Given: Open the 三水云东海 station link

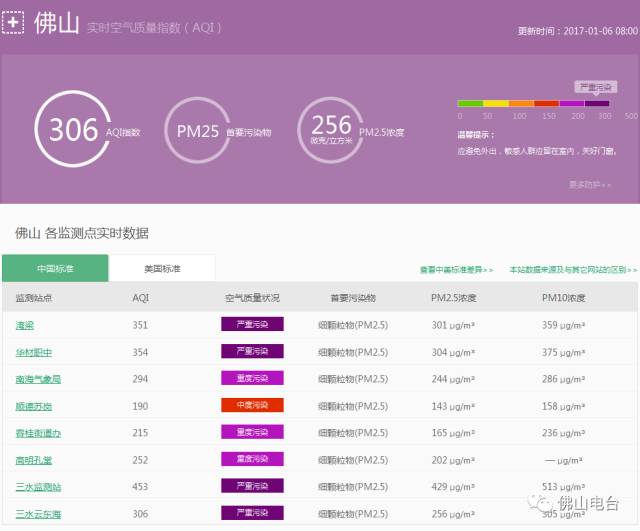Looking at the screenshot, I should [38, 514].
